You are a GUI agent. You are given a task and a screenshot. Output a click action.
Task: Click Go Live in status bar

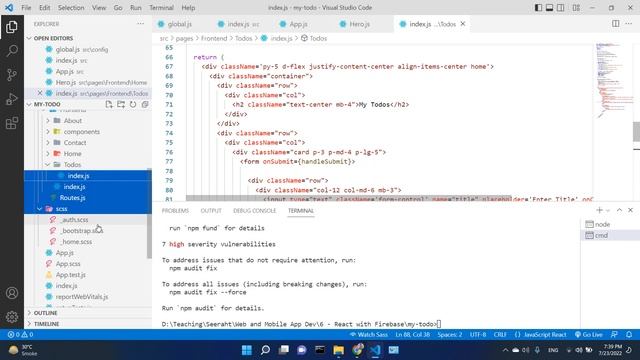(588, 334)
